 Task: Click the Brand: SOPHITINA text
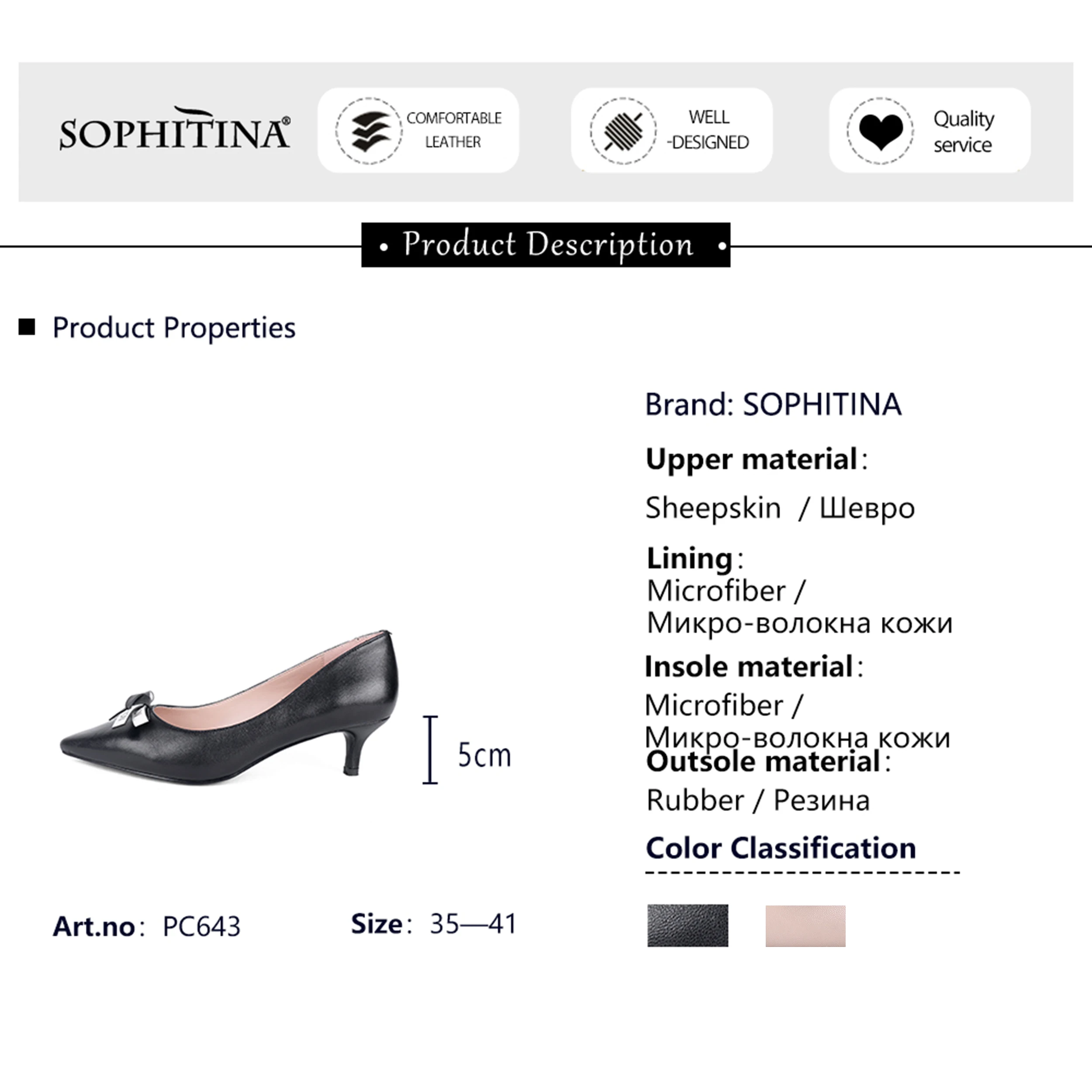pos(773,405)
